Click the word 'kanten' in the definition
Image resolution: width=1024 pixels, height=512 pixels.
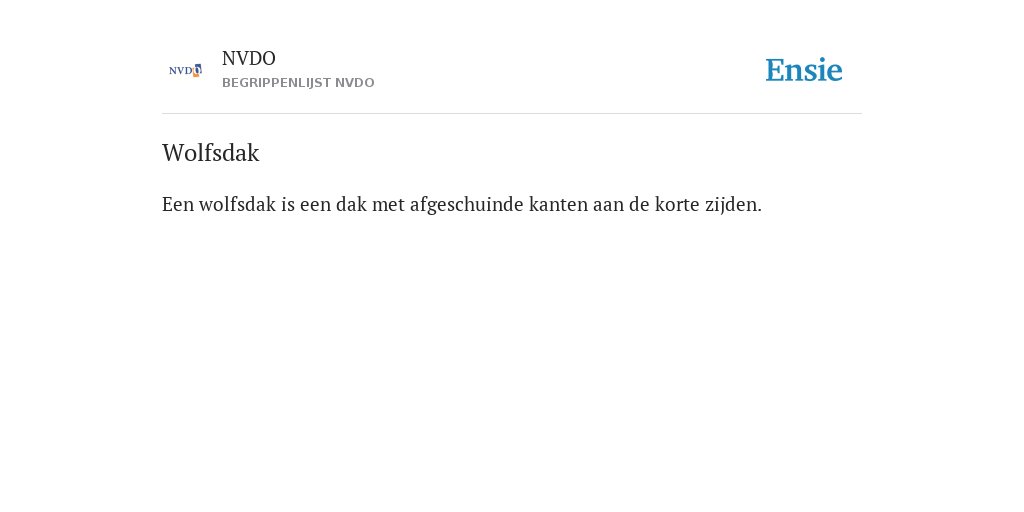pos(558,205)
